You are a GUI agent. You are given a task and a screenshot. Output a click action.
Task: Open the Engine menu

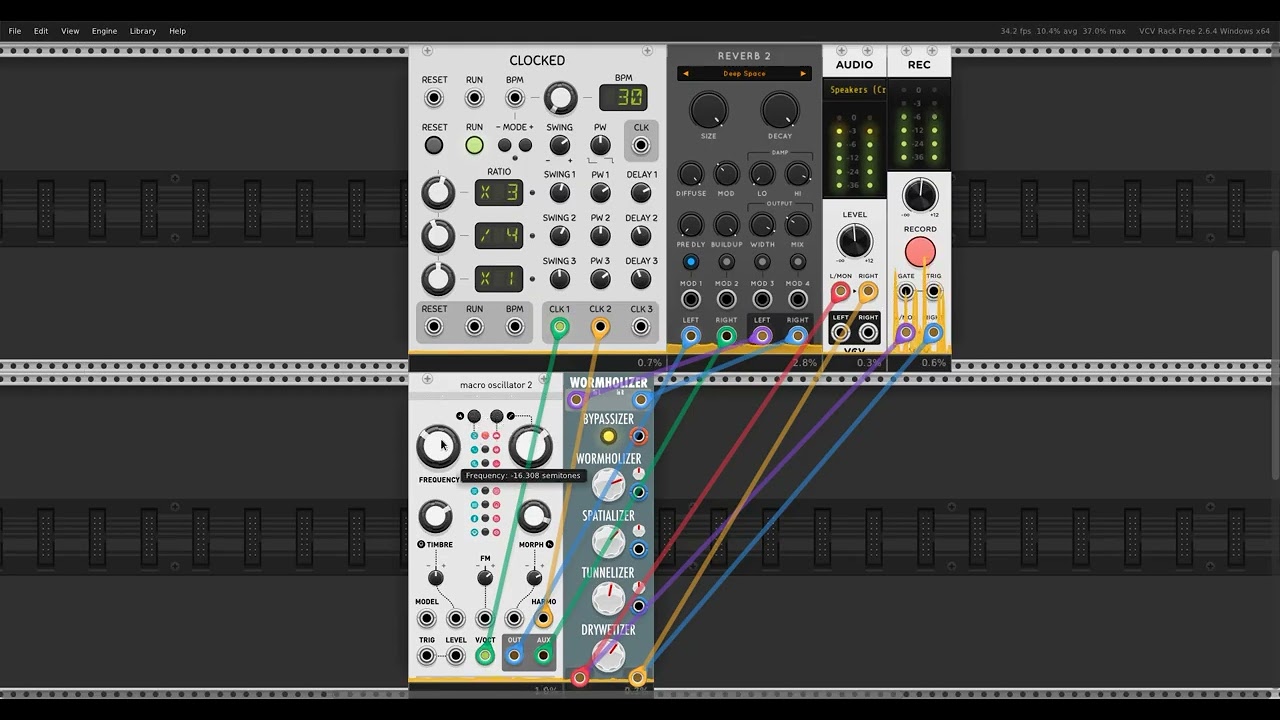click(104, 31)
